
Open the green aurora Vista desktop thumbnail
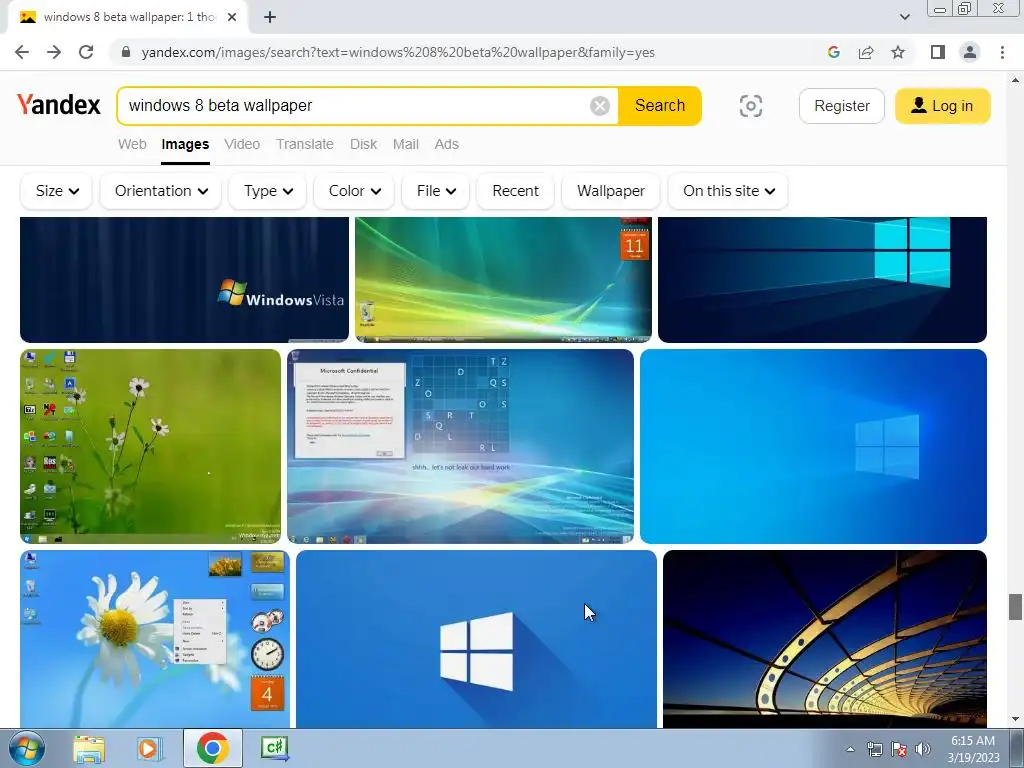pos(504,280)
